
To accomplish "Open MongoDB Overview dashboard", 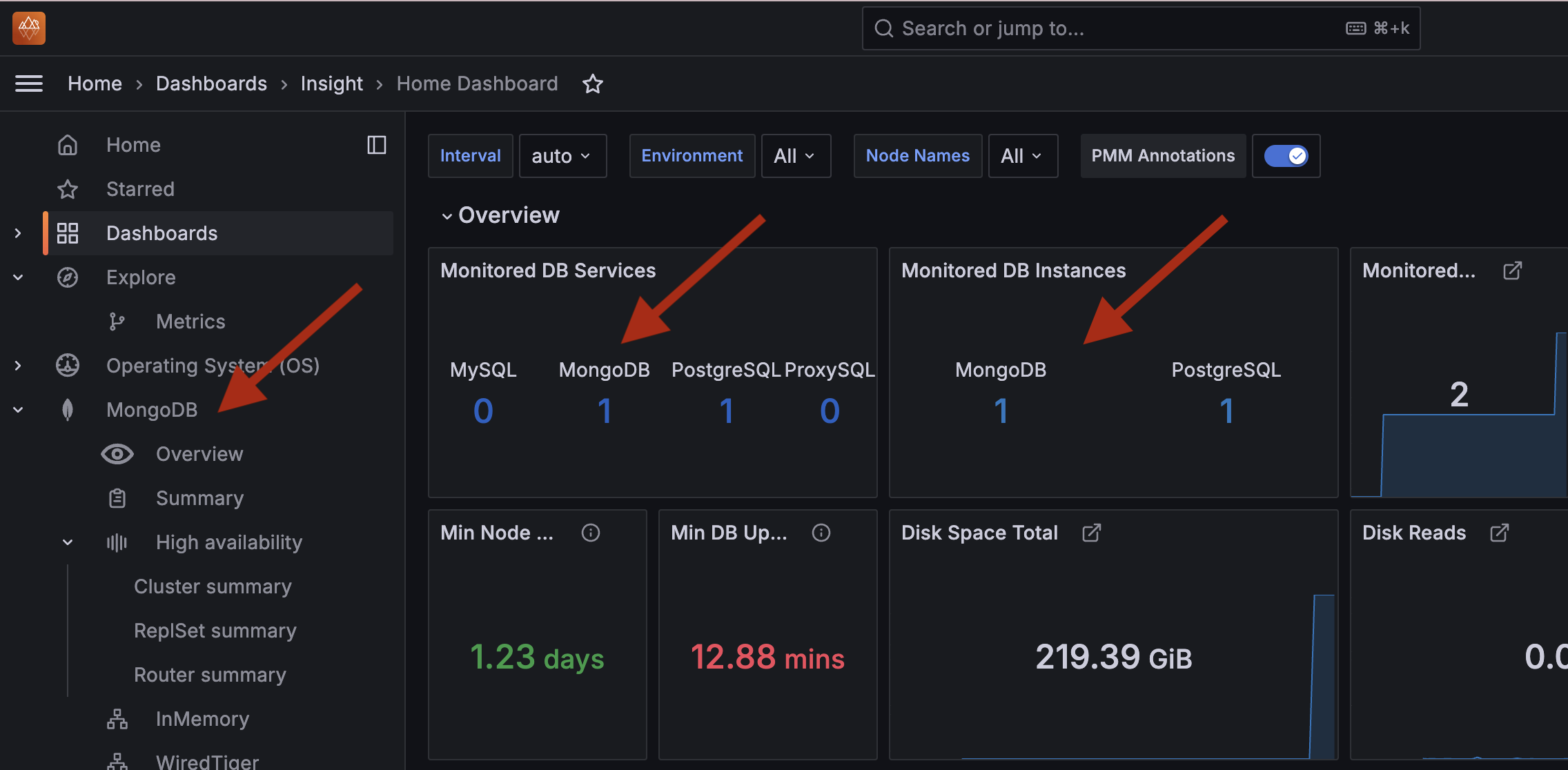I will pos(199,454).
